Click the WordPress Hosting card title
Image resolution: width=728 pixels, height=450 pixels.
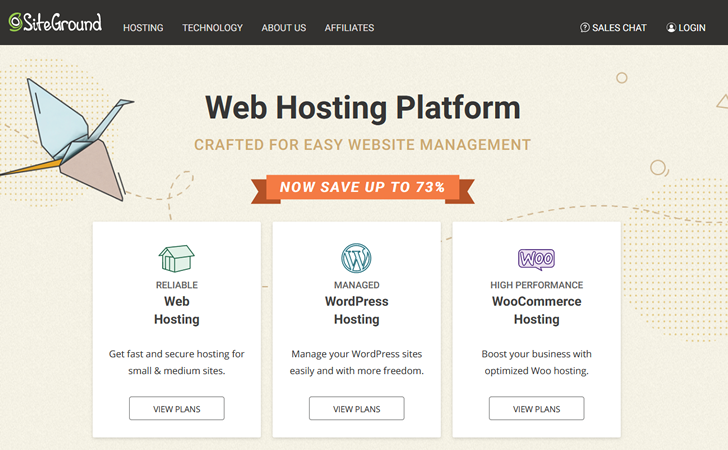[357, 310]
